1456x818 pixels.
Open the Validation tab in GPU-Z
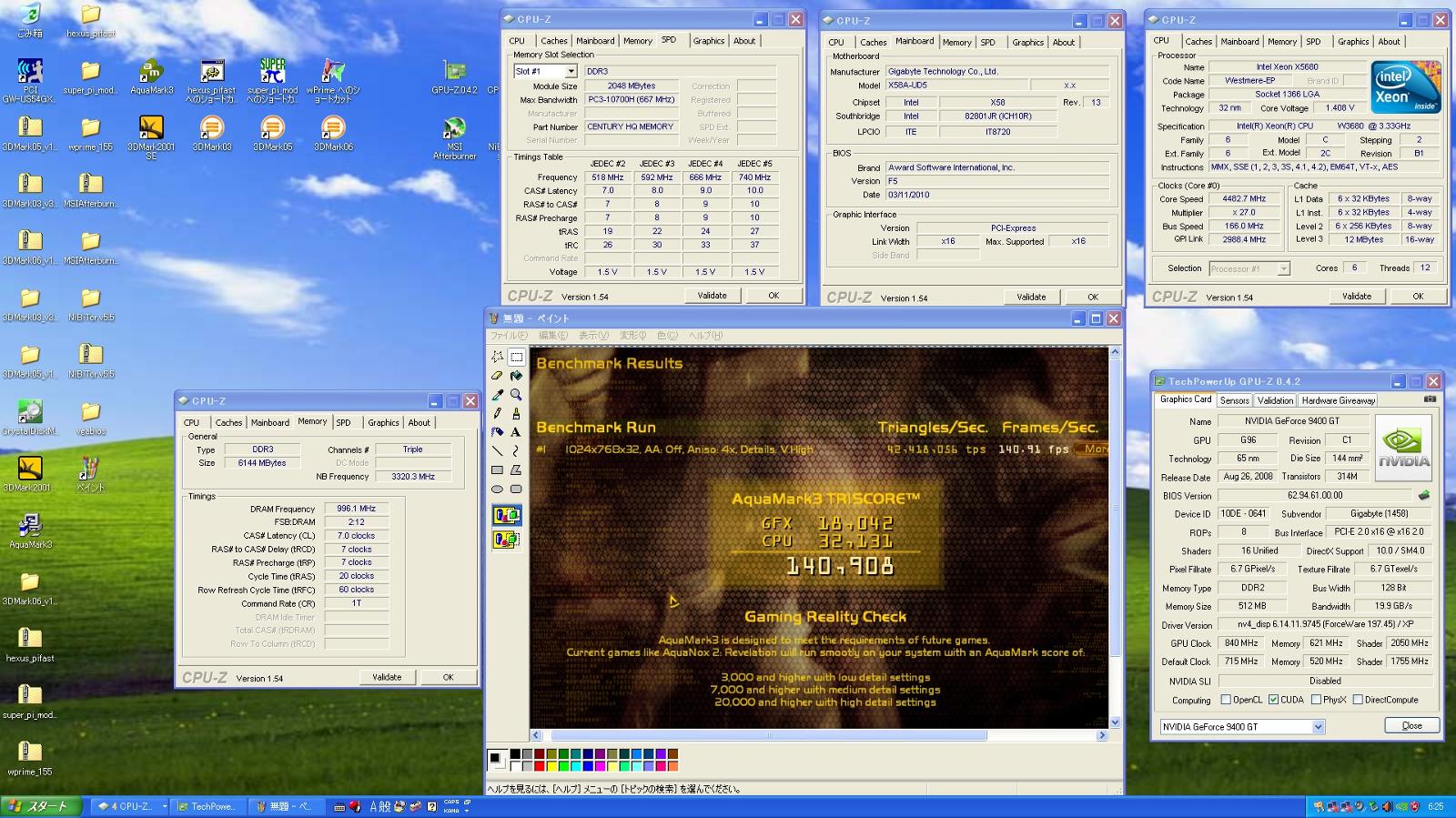point(1275,400)
